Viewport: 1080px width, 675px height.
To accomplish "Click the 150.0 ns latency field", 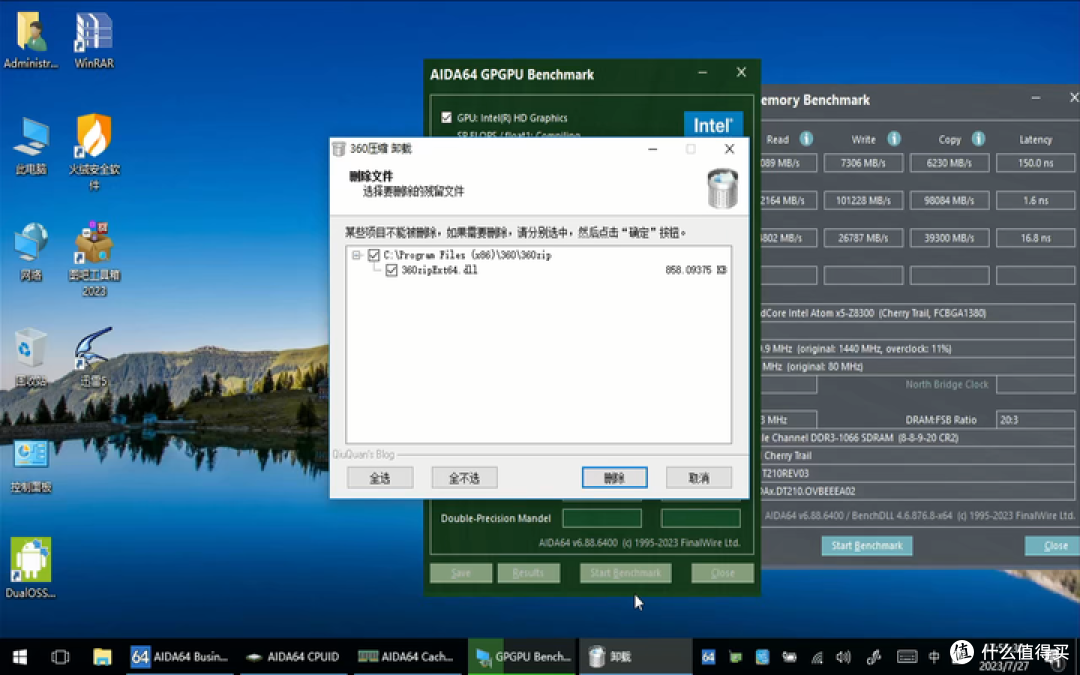I will tap(1035, 163).
